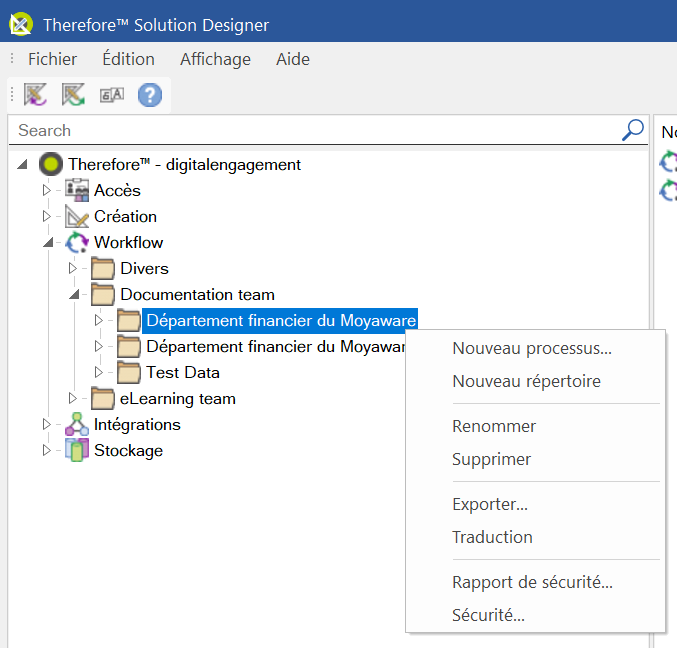Click the Divers folder icon
This screenshot has width=677, height=648.
click(x=103, y=268)
